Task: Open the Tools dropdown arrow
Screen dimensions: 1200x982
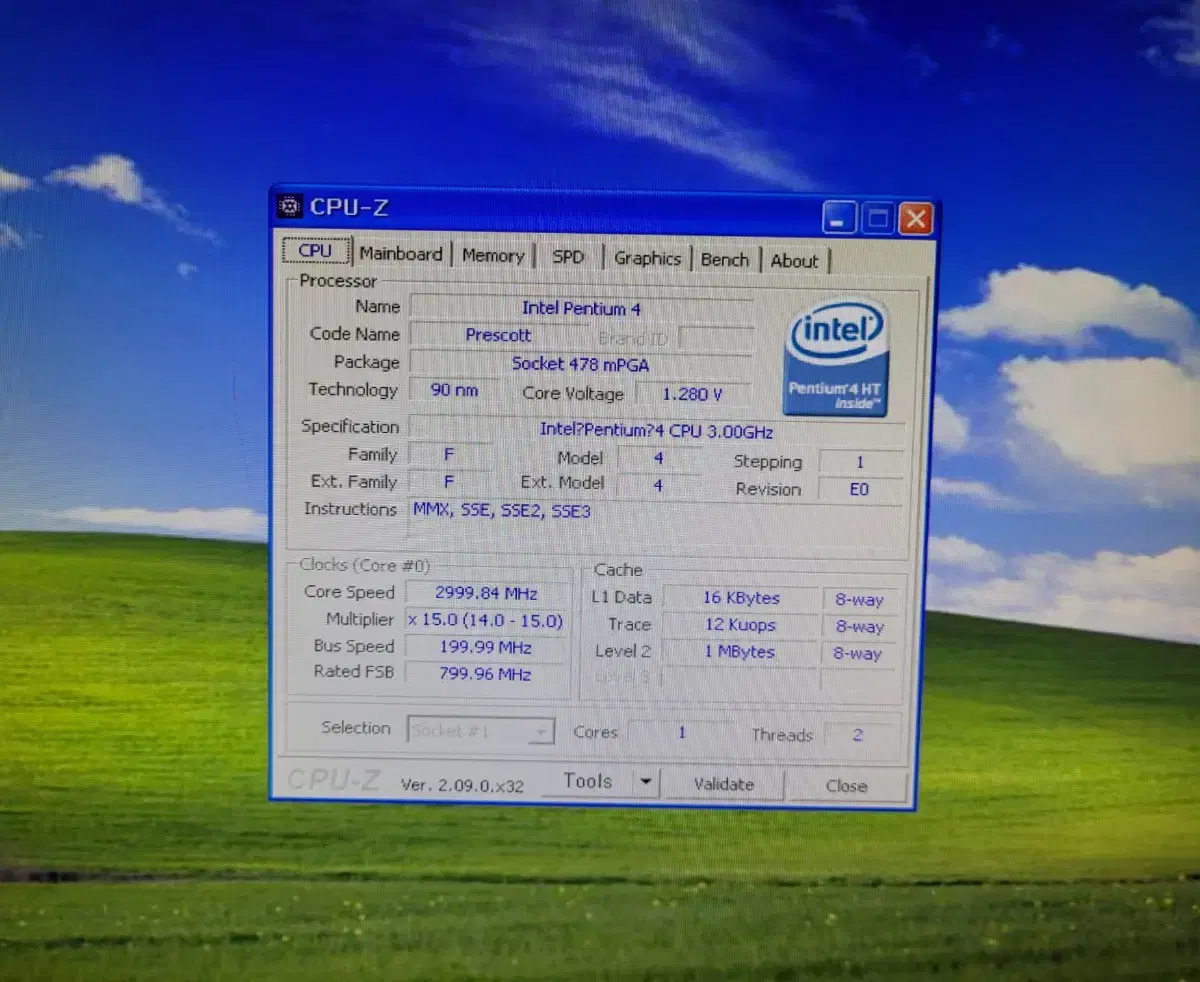Action: tap(645, 782)
